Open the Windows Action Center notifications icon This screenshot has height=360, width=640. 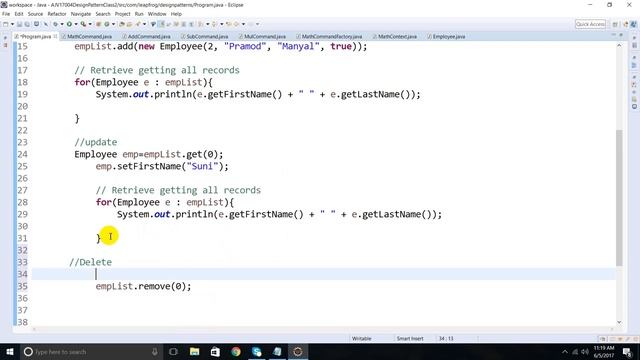pos(628,351)
